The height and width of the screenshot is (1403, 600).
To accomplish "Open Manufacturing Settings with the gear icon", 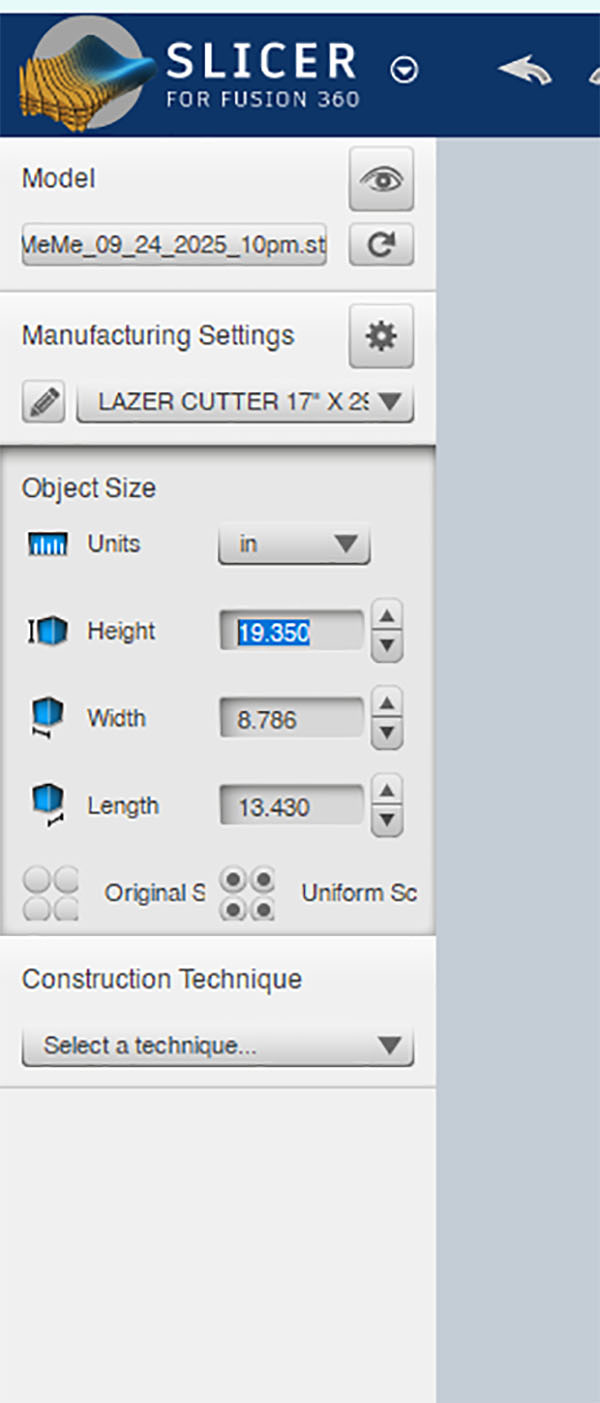I will (381, 336).
